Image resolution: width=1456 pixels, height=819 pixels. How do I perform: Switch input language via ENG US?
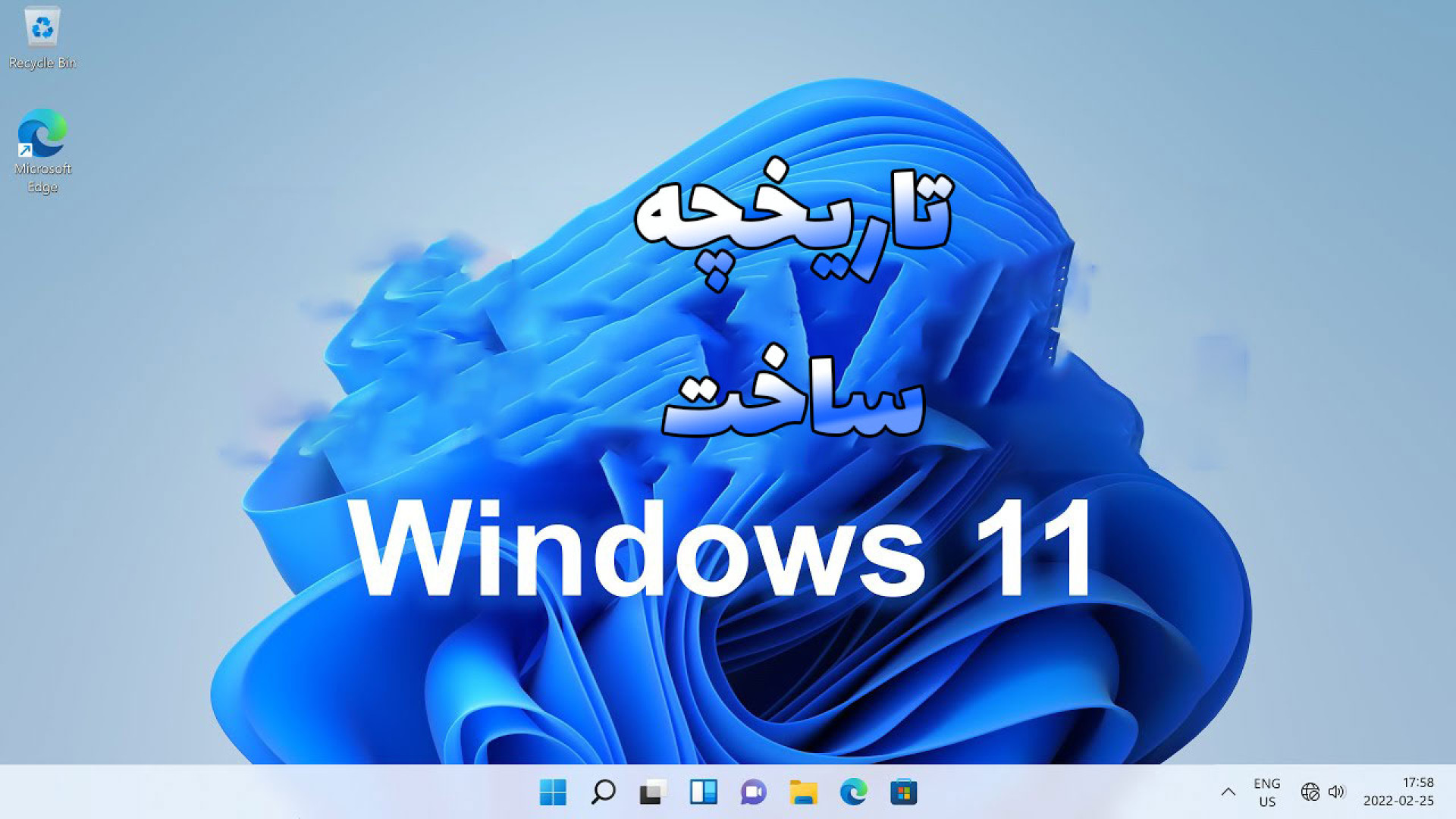[1267, 792]
